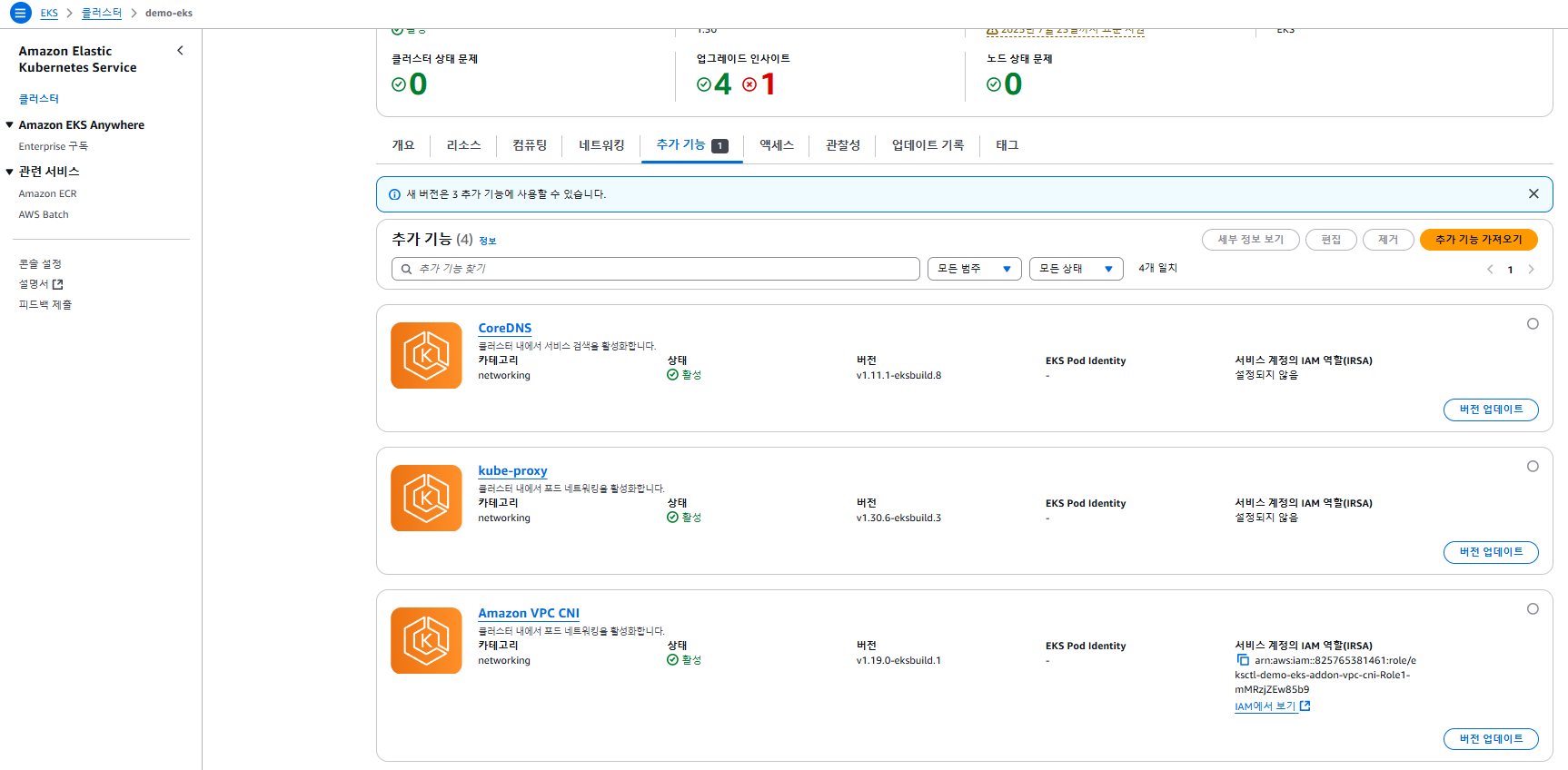Open AWS Batch in the sidebar
The width and height of the screenshot is (1568, 770).
tap(44, 214)
